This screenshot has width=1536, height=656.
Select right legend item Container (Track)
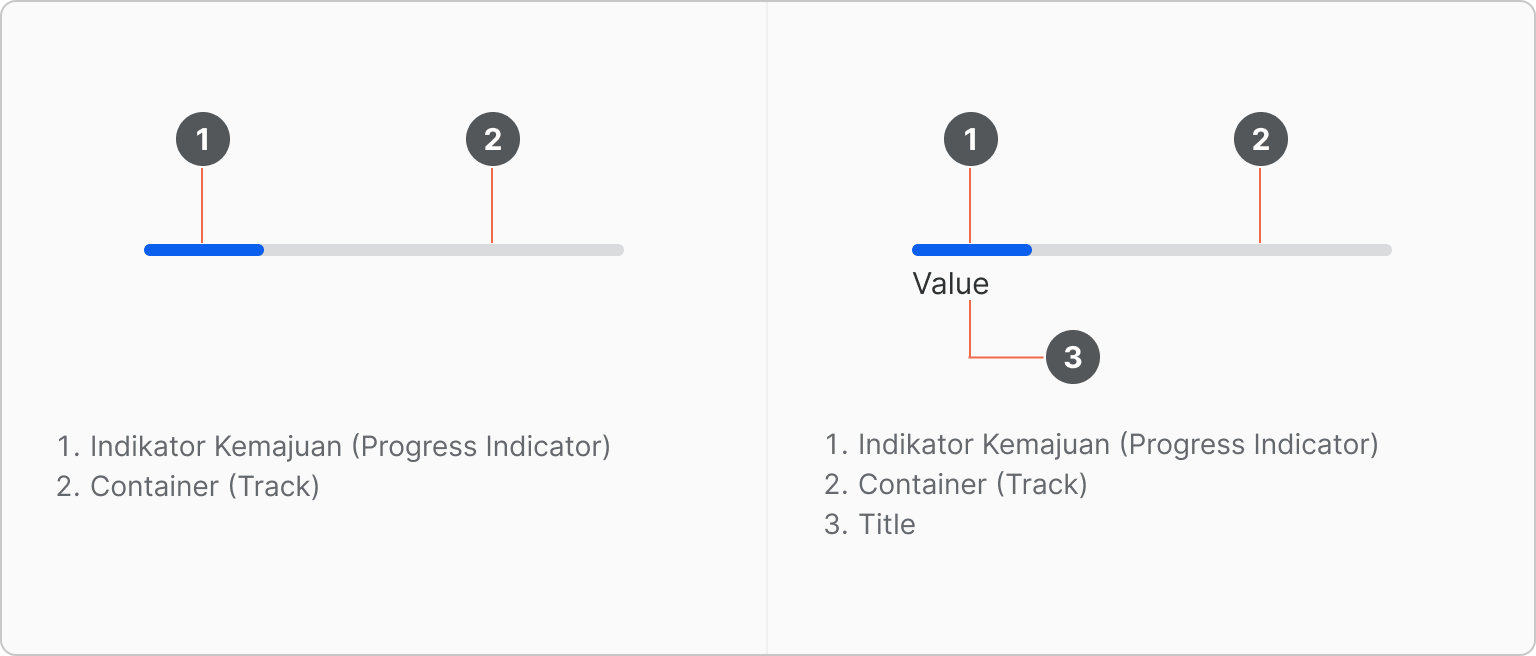tap(956, 485)
